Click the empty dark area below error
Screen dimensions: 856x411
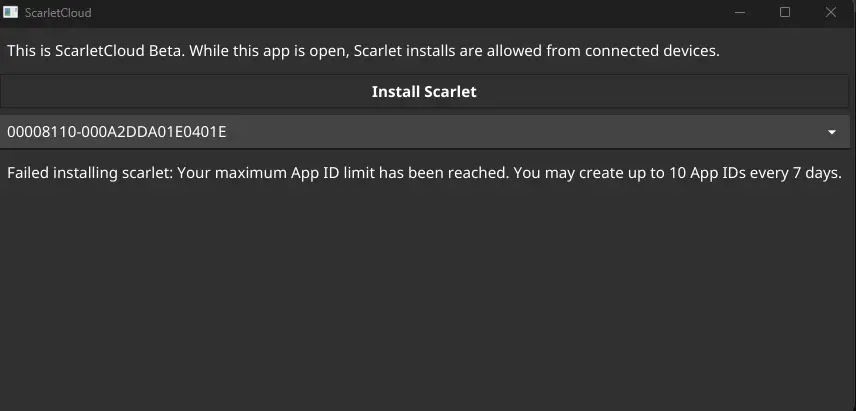coord(426,295)
